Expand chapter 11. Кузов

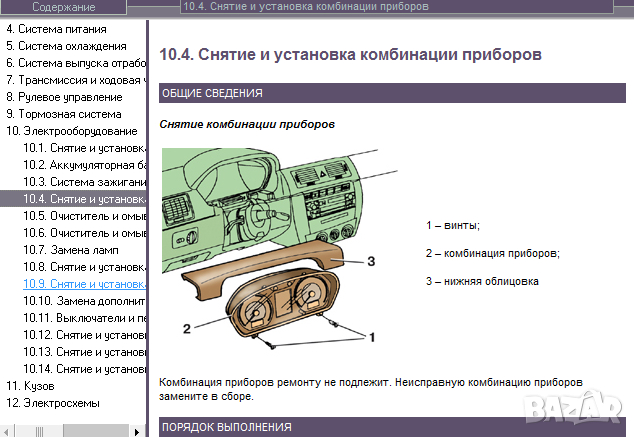tap(31, 385)
